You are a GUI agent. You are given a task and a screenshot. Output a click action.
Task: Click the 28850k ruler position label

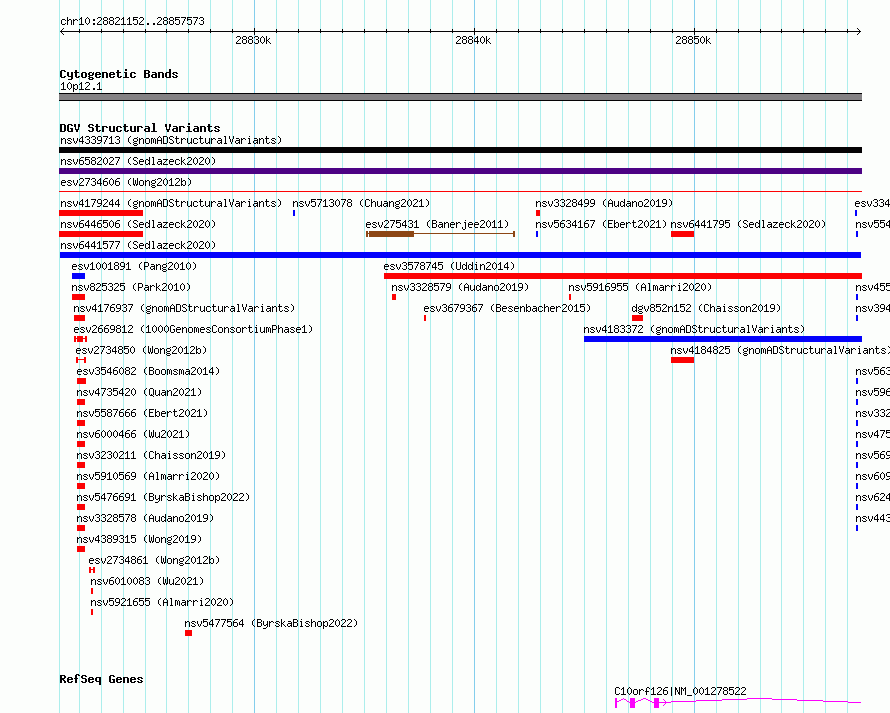click(692, 40)
